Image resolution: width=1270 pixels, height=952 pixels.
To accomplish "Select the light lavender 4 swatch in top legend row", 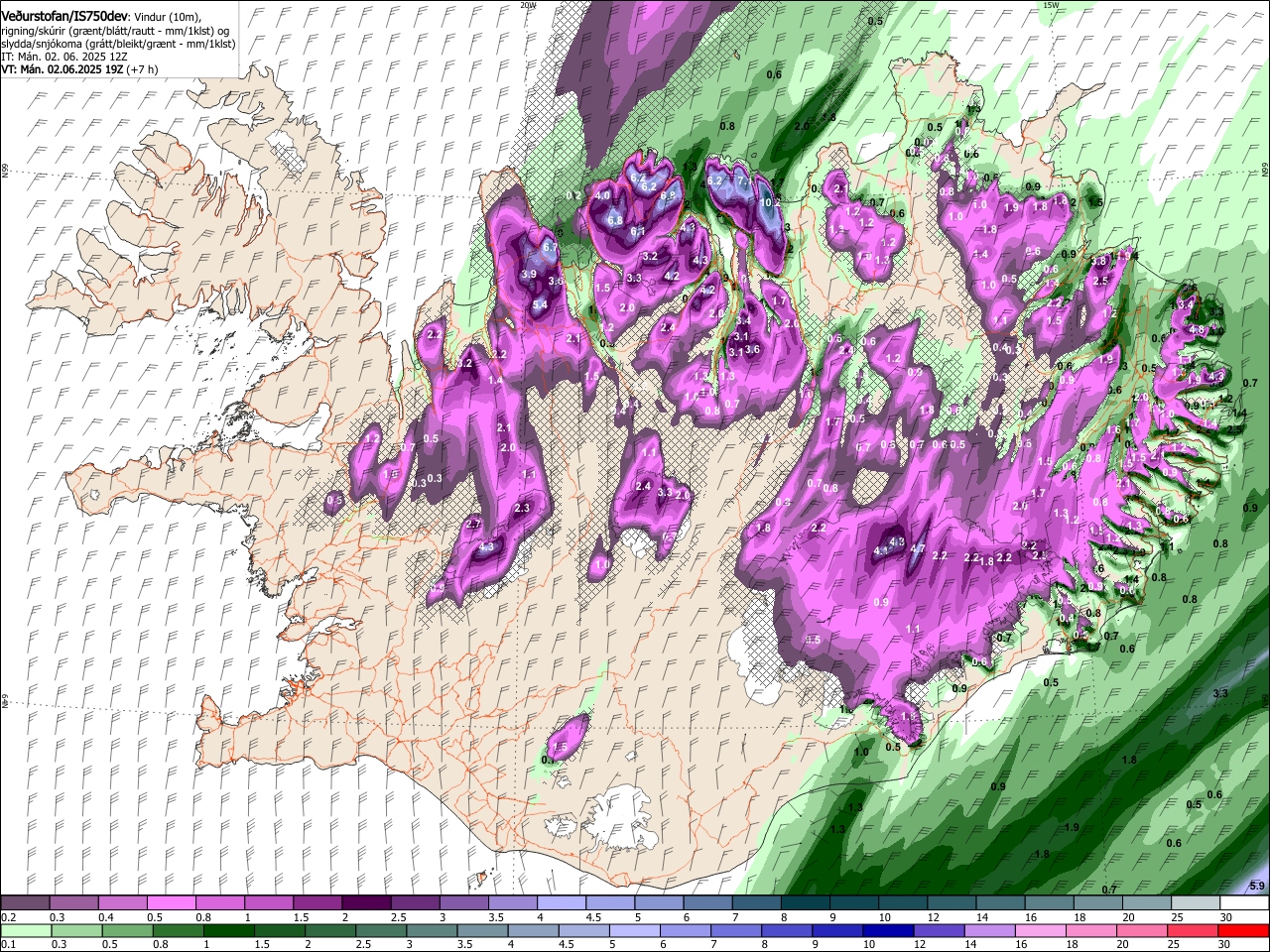I will point(561,903).
